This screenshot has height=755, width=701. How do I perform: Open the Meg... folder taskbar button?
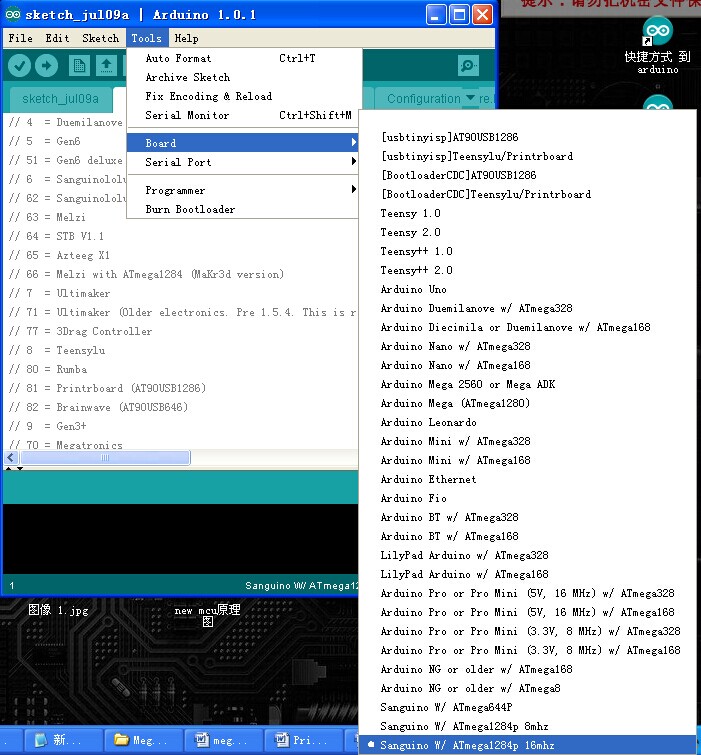coord(143,740)
